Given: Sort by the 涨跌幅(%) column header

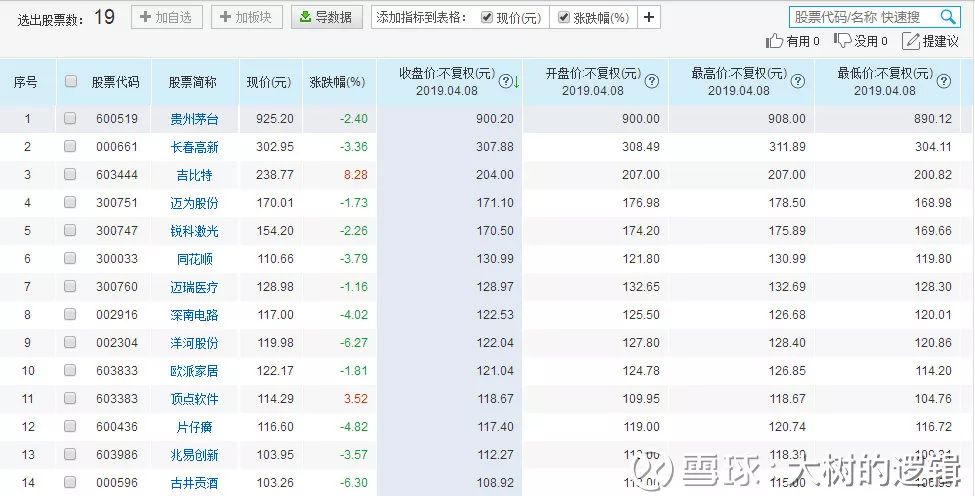Looking at the screenshot, I should pyautogui.click(x=338, y=81).
